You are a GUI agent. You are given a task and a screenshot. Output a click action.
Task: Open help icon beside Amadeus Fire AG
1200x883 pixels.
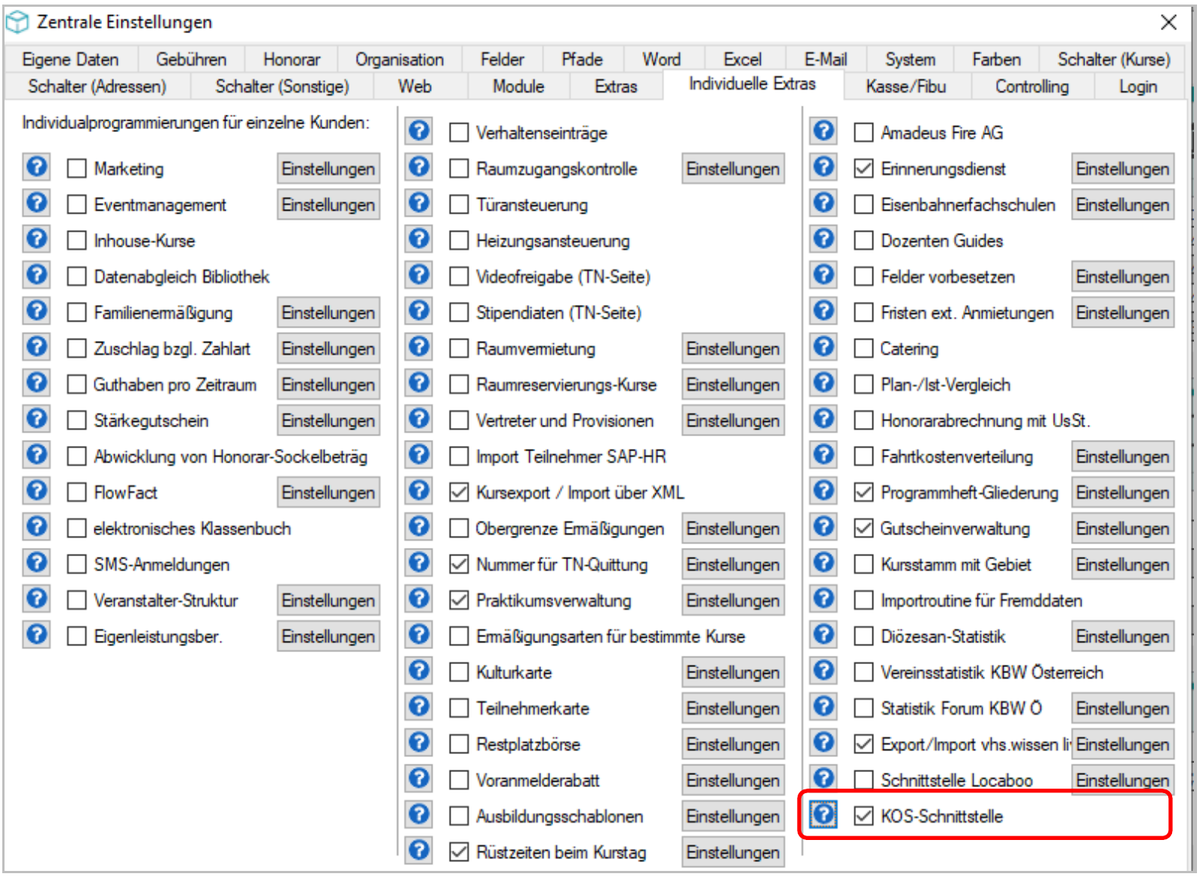tap(823, 132)
